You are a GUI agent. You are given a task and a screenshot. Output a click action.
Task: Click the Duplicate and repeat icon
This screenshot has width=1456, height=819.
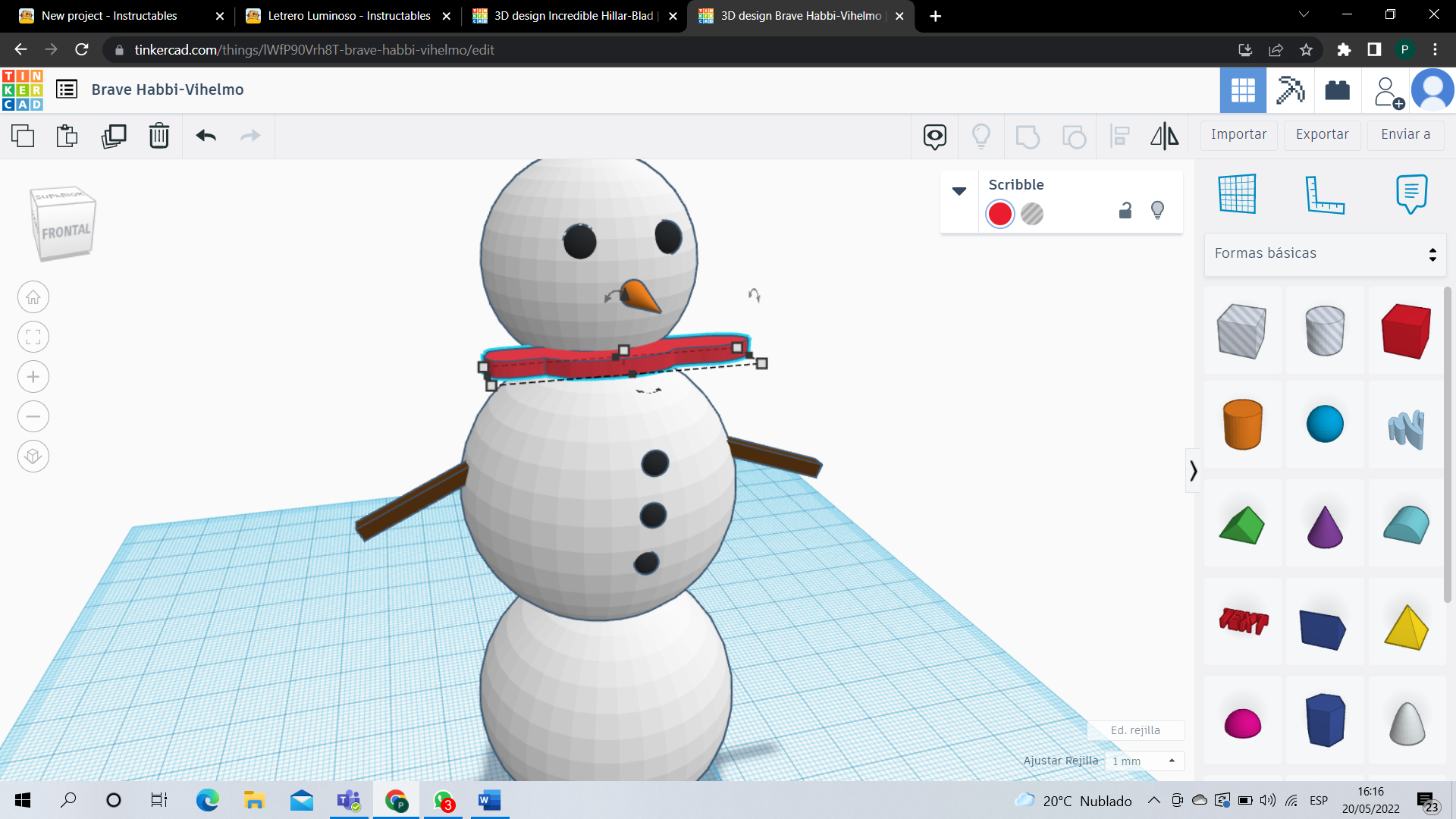(114, 136)
